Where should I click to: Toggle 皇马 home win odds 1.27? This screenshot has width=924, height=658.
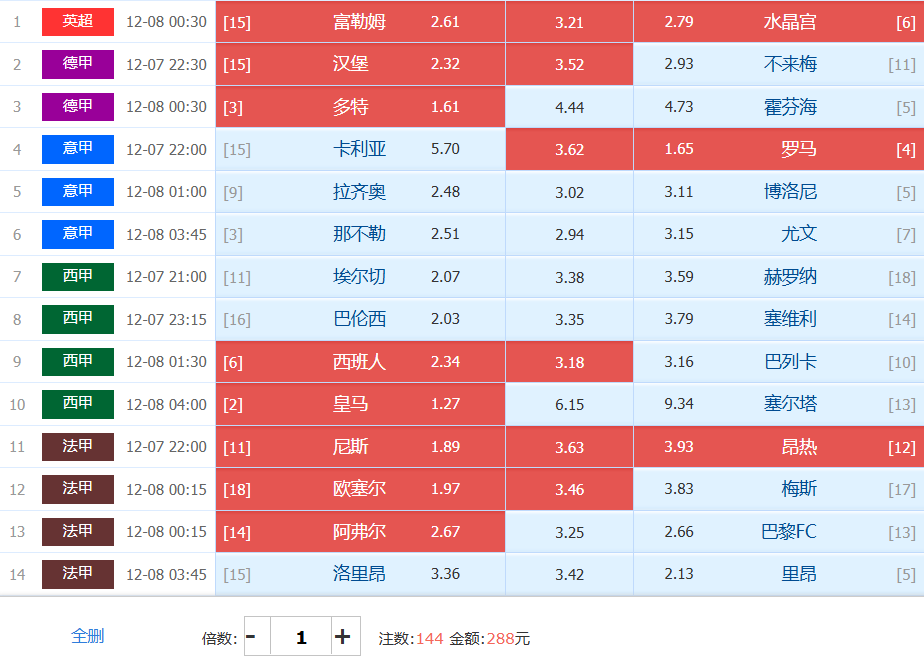pyautogui.click(x=360, y=404)
